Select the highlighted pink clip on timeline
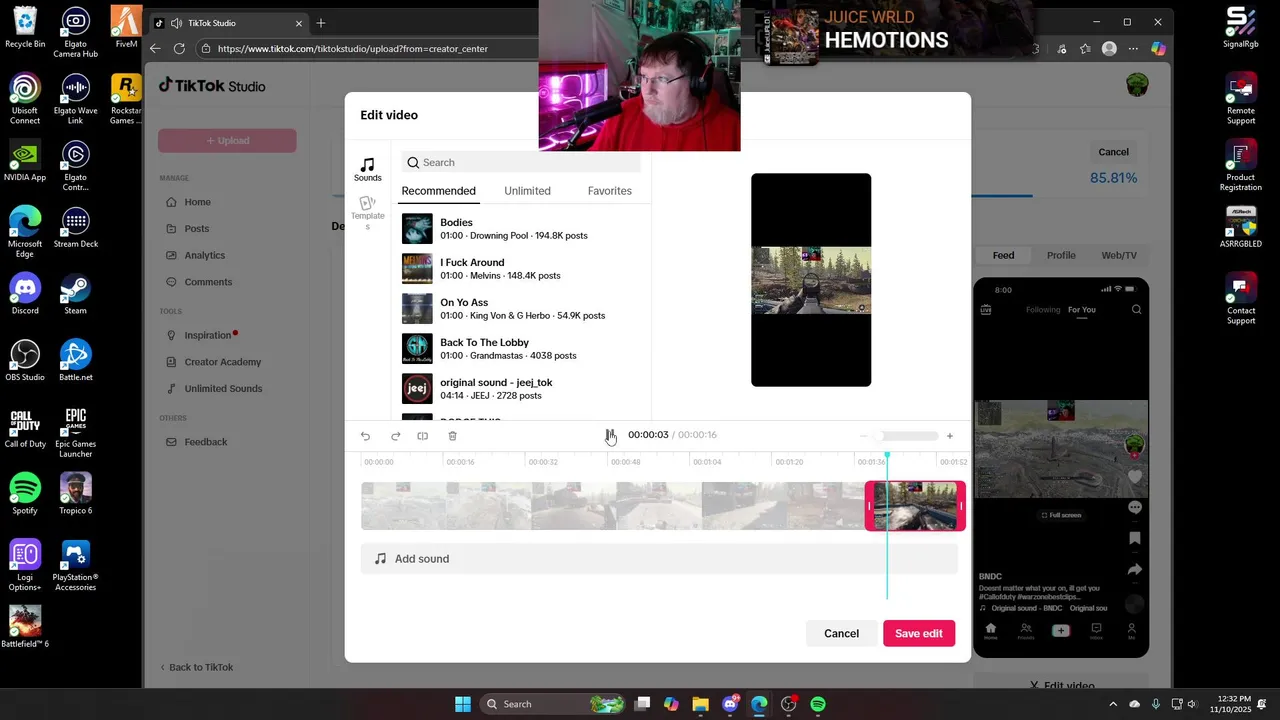The width and height of the screenshot is (1280, 720). tap(915, 506)
